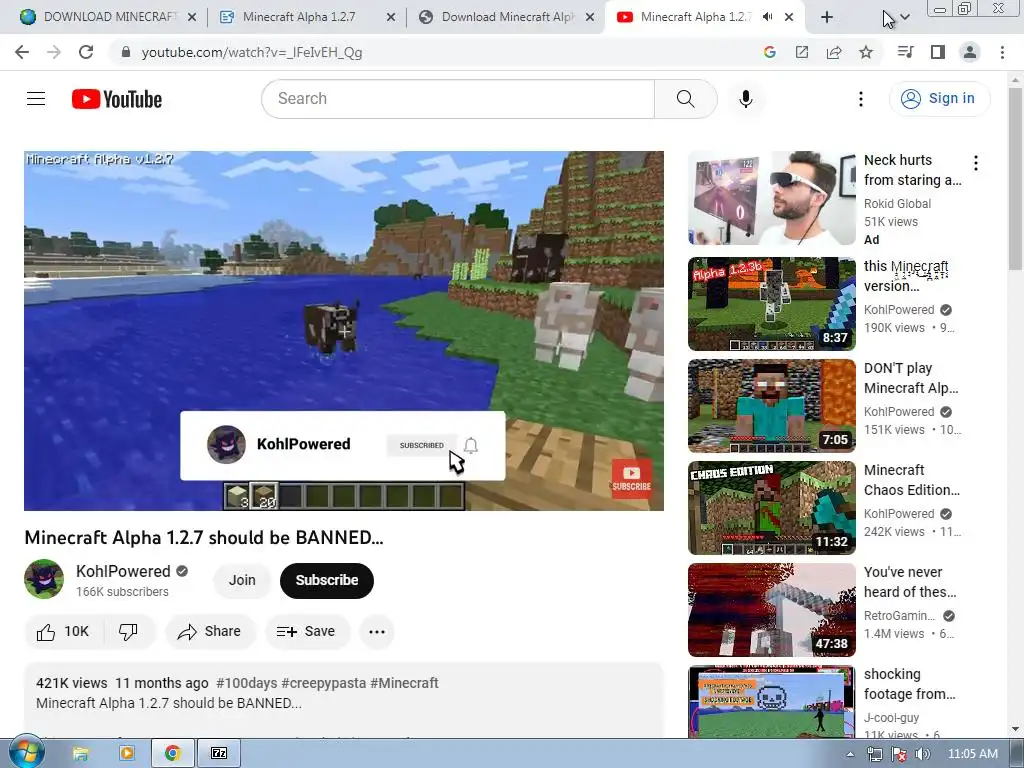Viewport: 1024px width, 768px height.
Task: Expand the video description box
Action: point(344,701)
